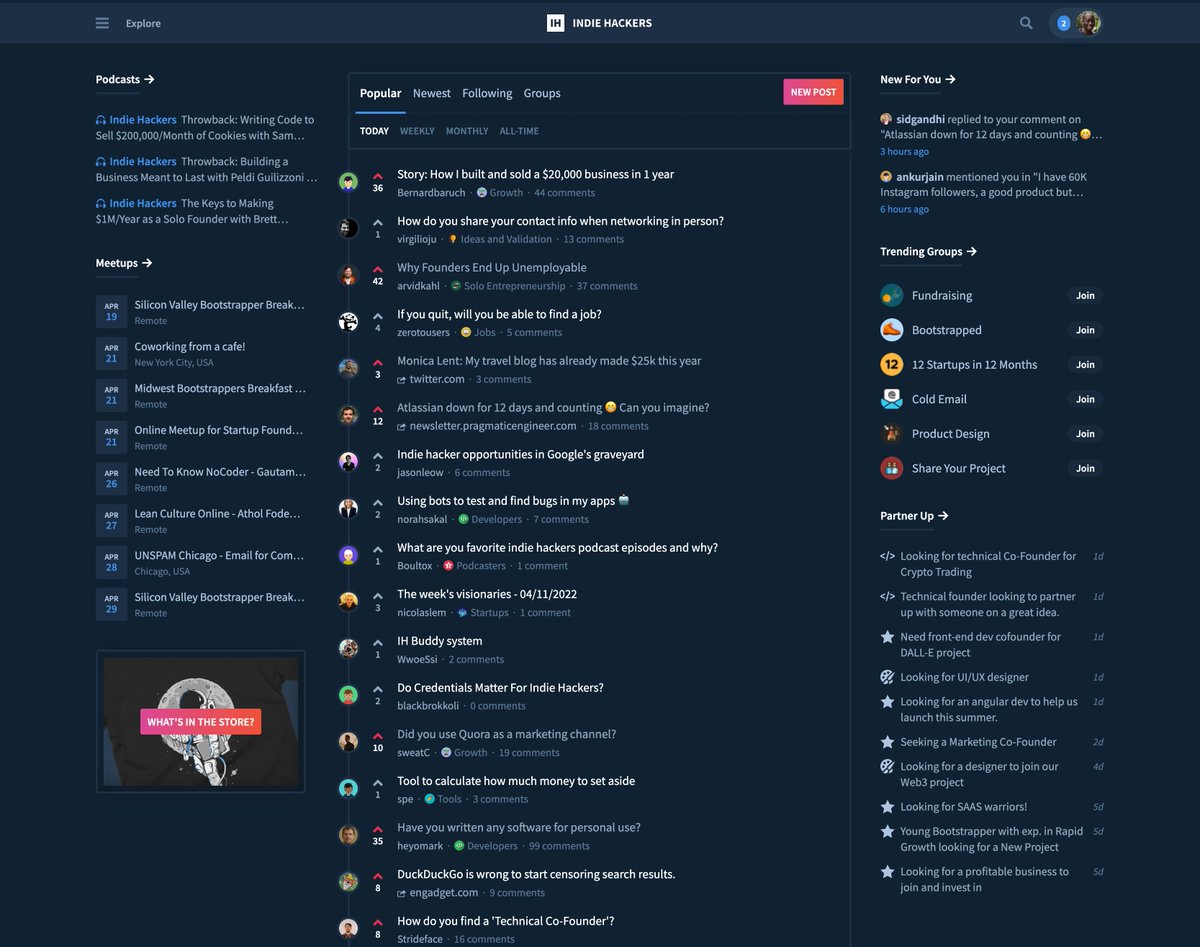Viewport: 1200px width, 947px height.
Task: Open the user profile avatar
Action: 1089,23
